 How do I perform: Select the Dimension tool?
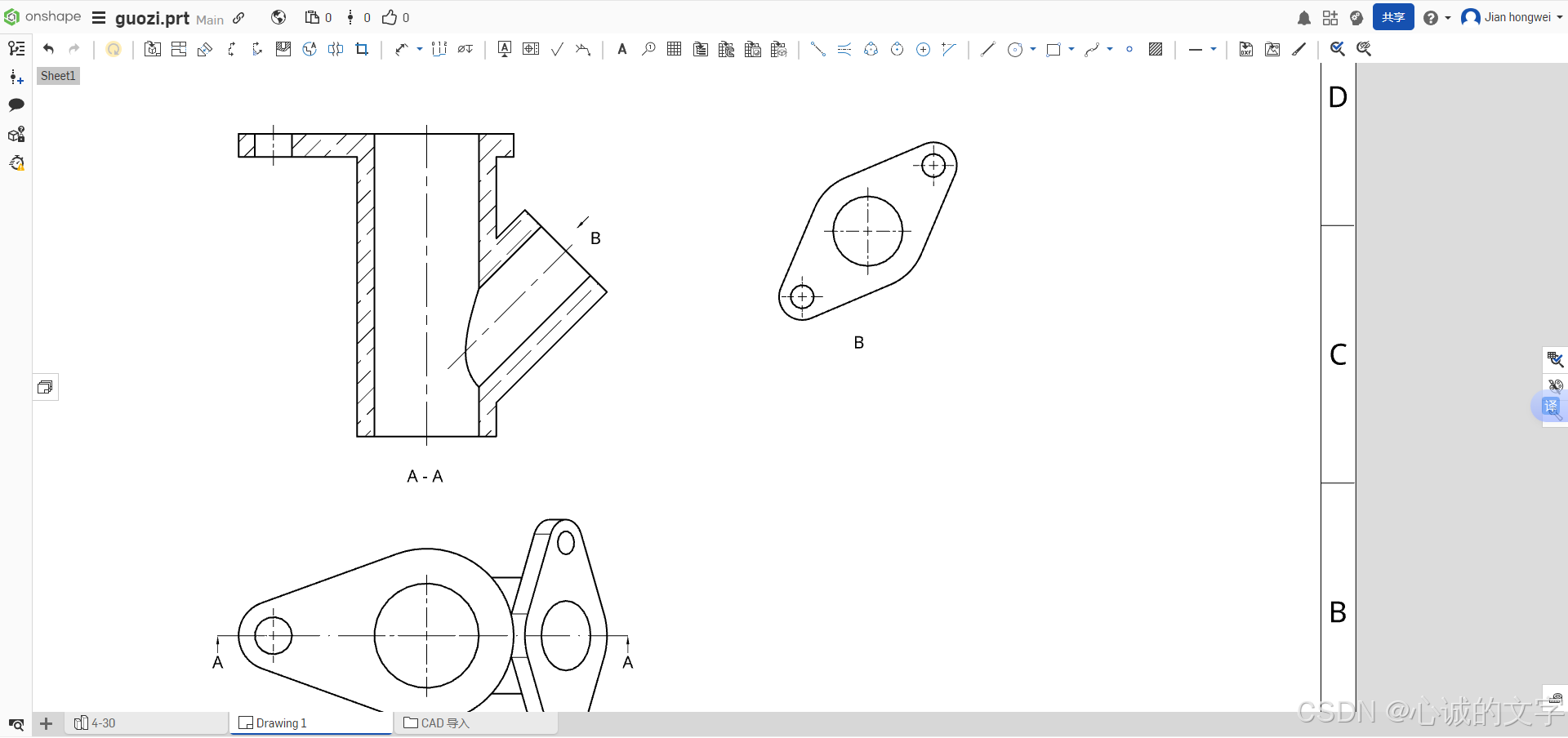(401, 49)
